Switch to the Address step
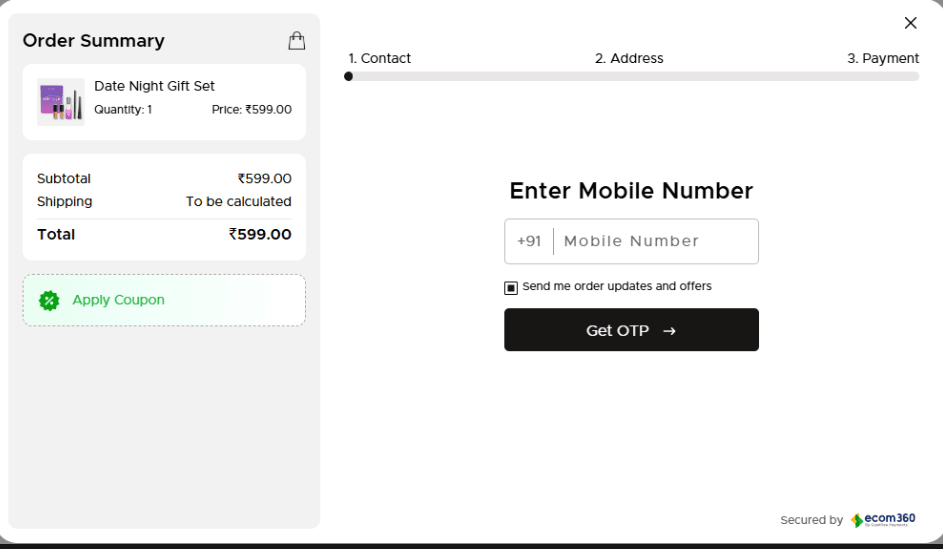The height and width of the screenshot is (549, 943). coord(629,58)
